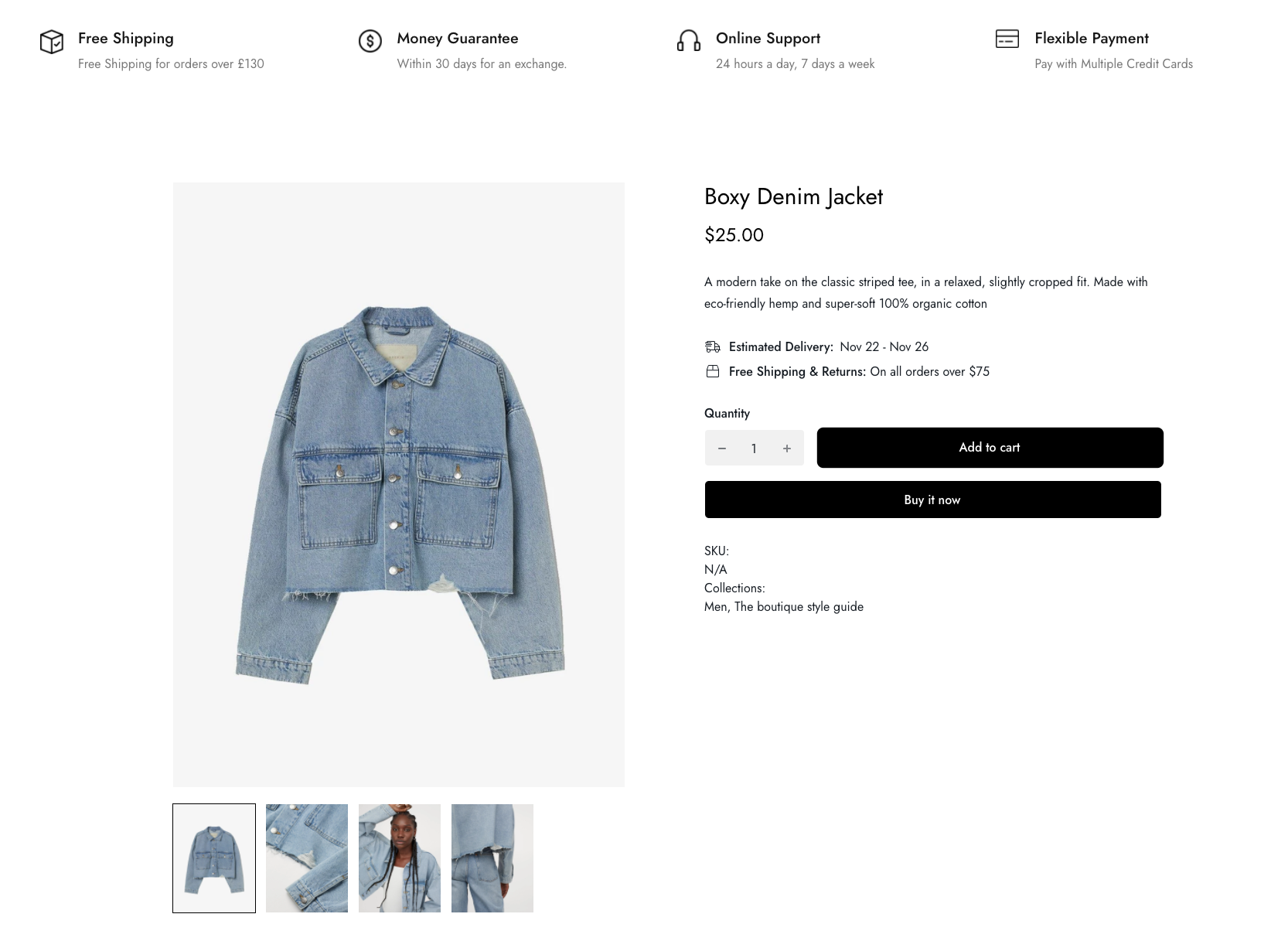Click the Money Guarantee dollar icon
1288x931 pixels.
click(370, 41)
